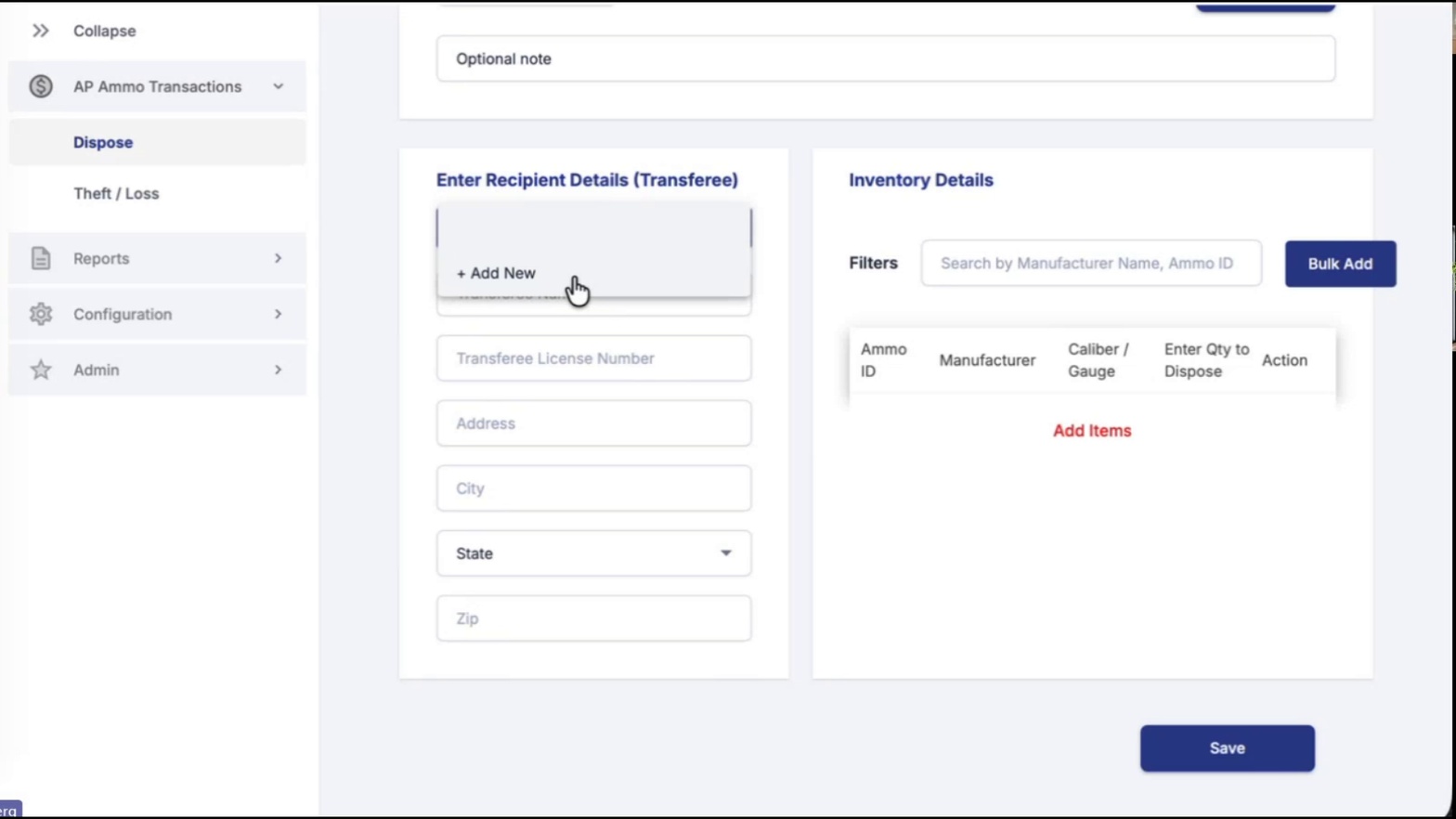Expand the Configuration menu chevron
Screen dimensions: 1456x819
coord(278,314)
